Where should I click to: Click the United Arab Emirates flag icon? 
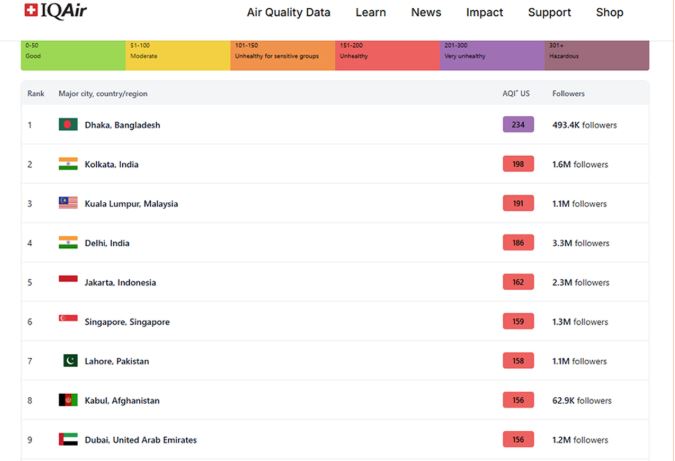(68, 439)
